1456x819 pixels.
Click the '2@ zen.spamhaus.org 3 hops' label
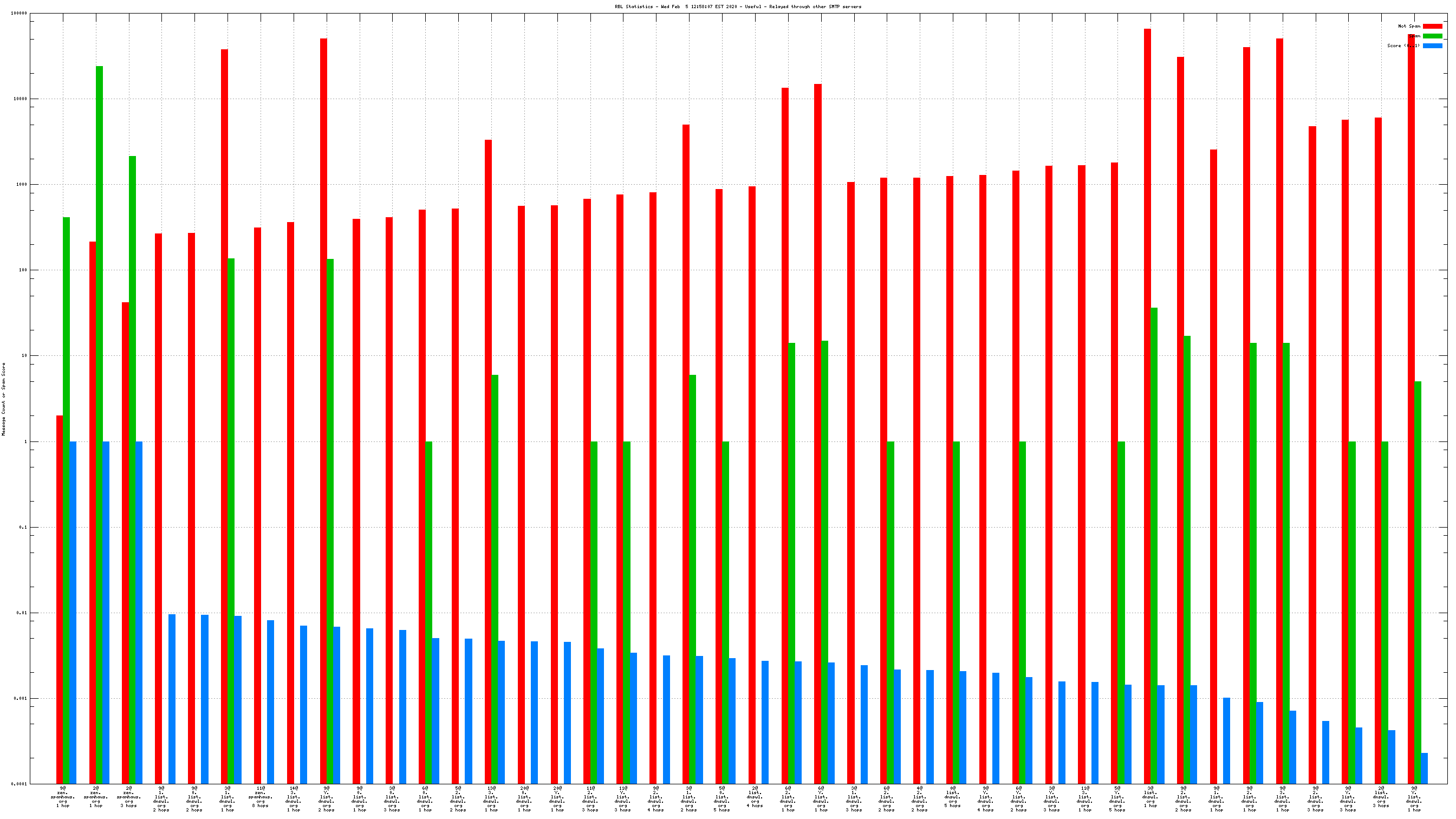pyautogui.click(x=129, y=797)
